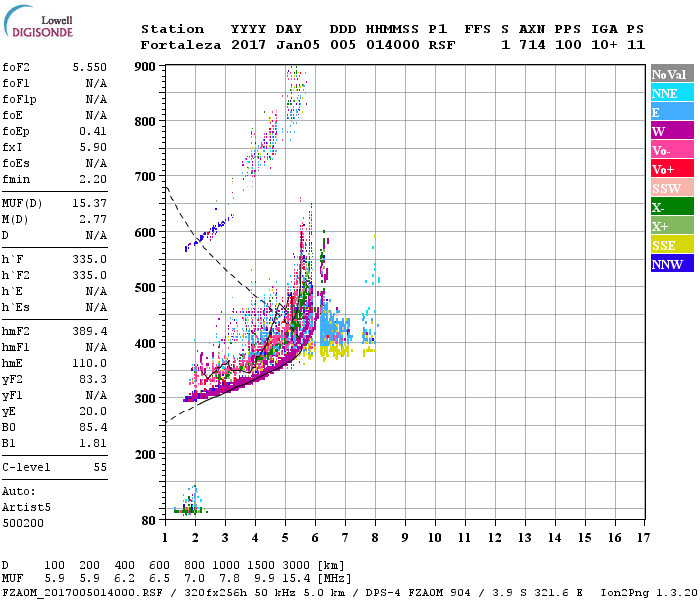Click the W purple legend swatch
This screenshot has width=700, height=600.
(x=672, y=131)
